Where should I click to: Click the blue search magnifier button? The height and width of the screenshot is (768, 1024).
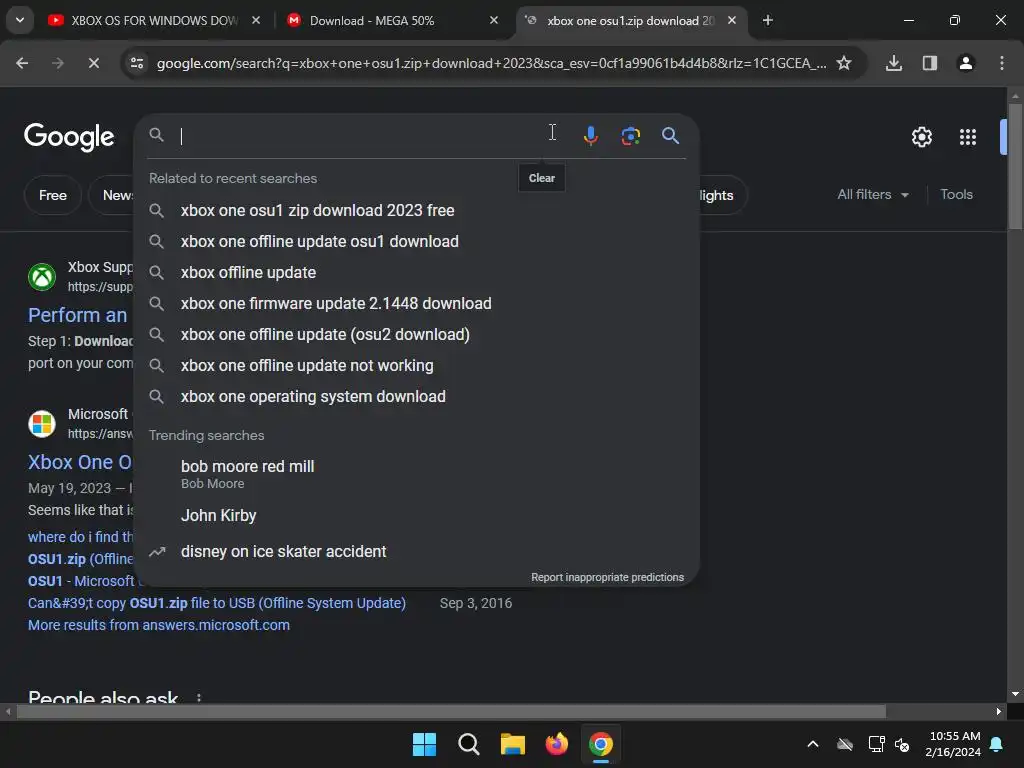click(x=670, y=135)
